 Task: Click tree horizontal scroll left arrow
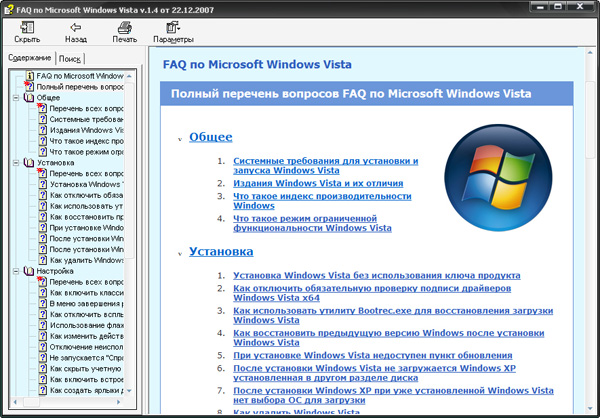pyautogui.click(x=15, y=402)
